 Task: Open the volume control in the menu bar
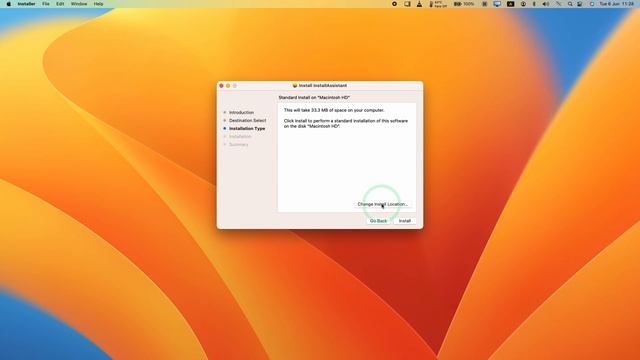tap(546, 4)
